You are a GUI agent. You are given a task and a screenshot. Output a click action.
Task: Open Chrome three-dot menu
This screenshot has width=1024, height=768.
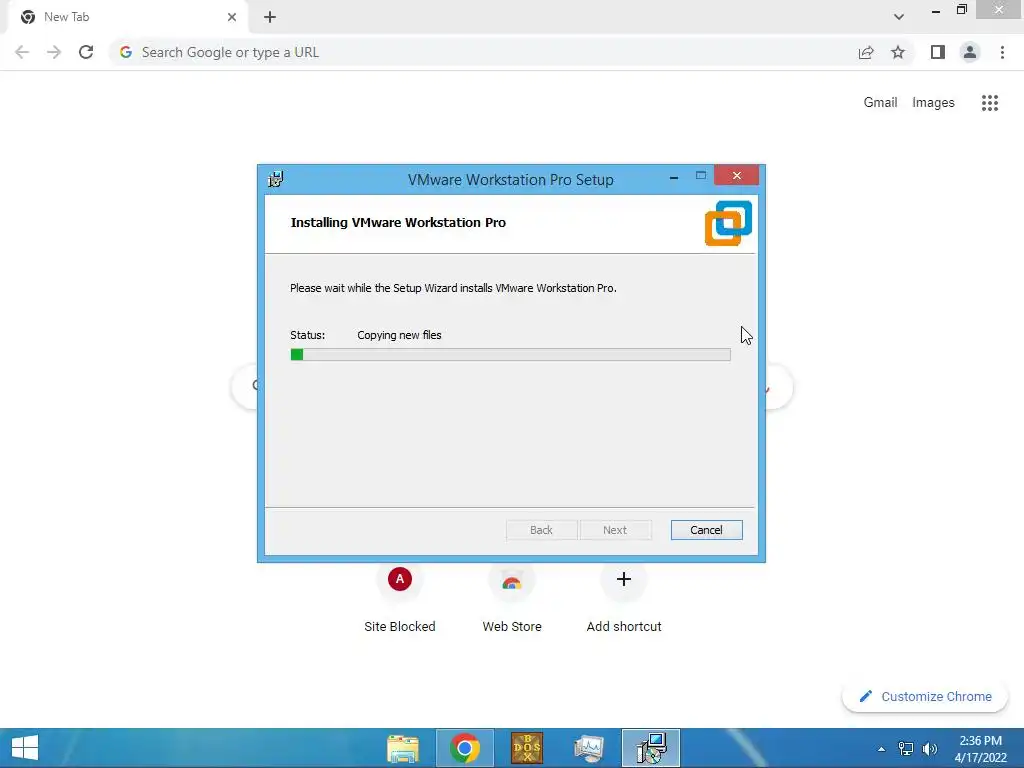[x=1002, y=52]
